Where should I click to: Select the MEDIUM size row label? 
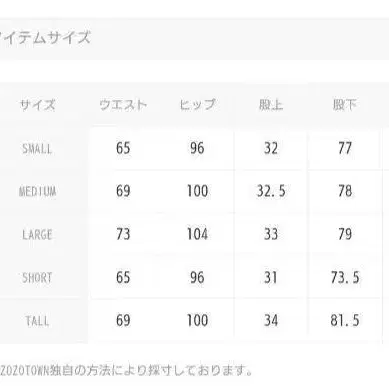37,191
